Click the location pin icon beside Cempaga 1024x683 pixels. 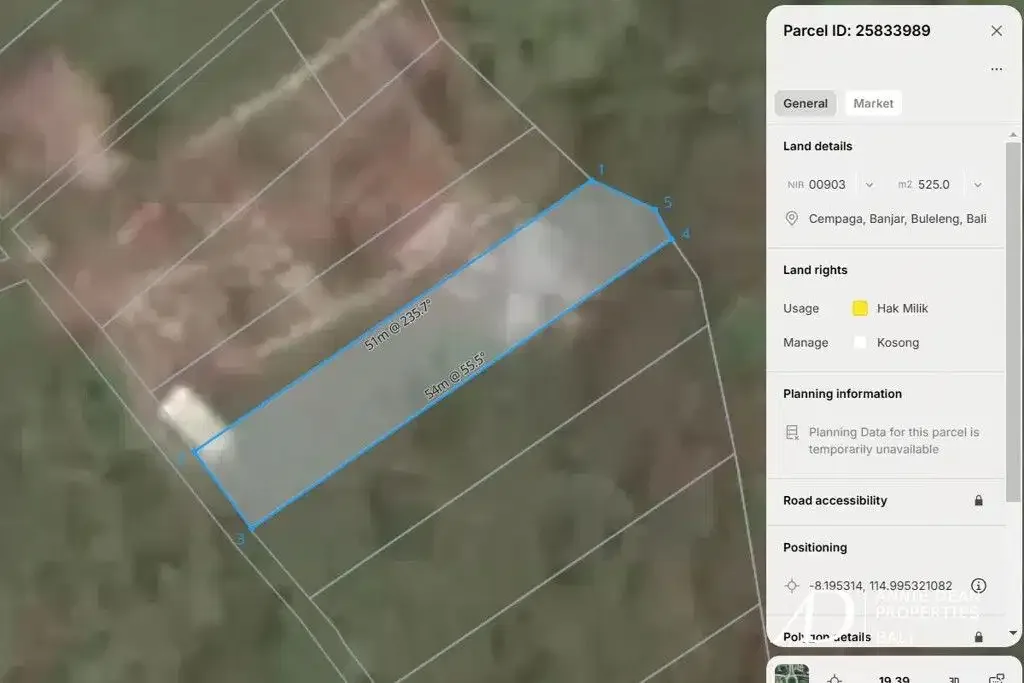[792, 219]
